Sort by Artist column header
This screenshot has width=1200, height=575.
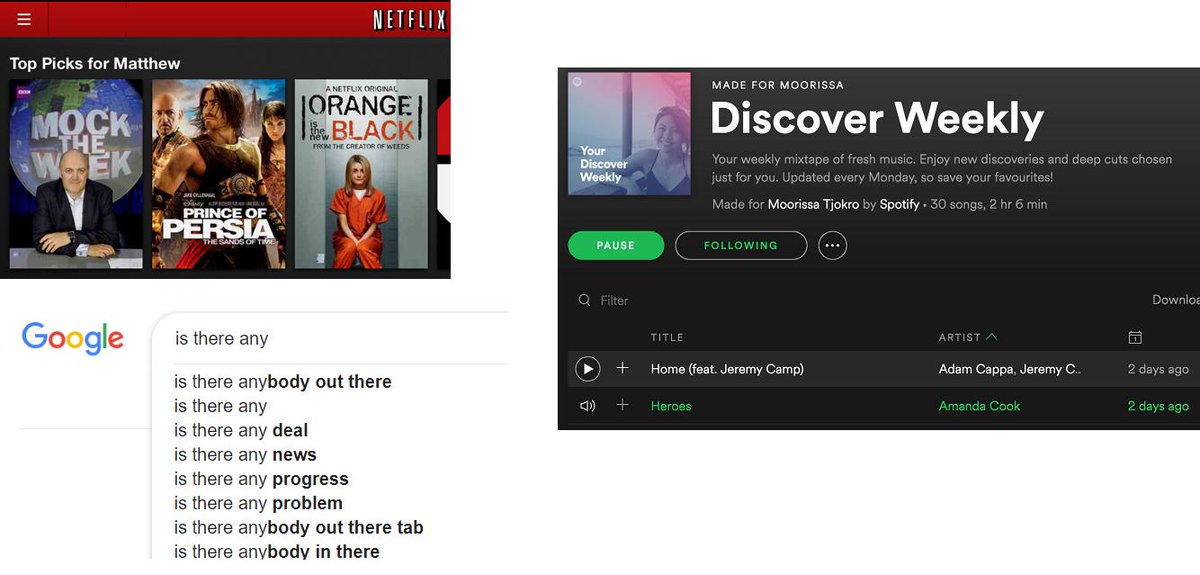[x=968, y=337]
